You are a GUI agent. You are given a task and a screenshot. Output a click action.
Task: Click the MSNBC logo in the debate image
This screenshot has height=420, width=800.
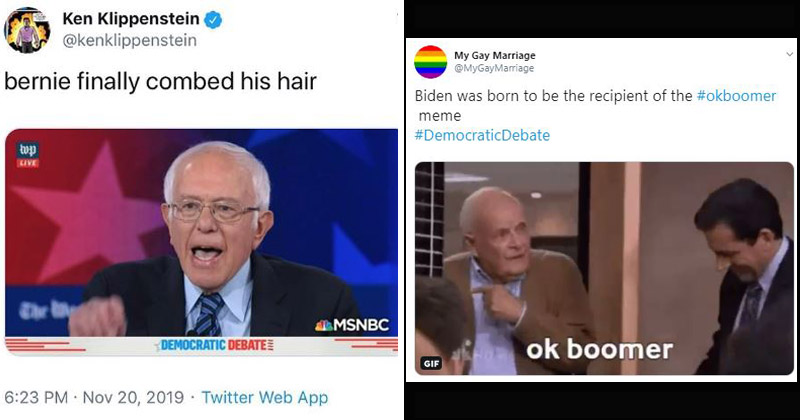coord(352,325)
